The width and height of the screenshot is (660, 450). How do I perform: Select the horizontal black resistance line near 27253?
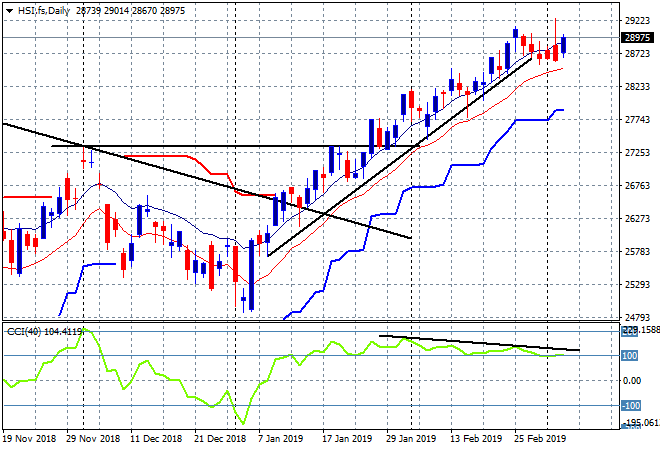click(236, 146)
